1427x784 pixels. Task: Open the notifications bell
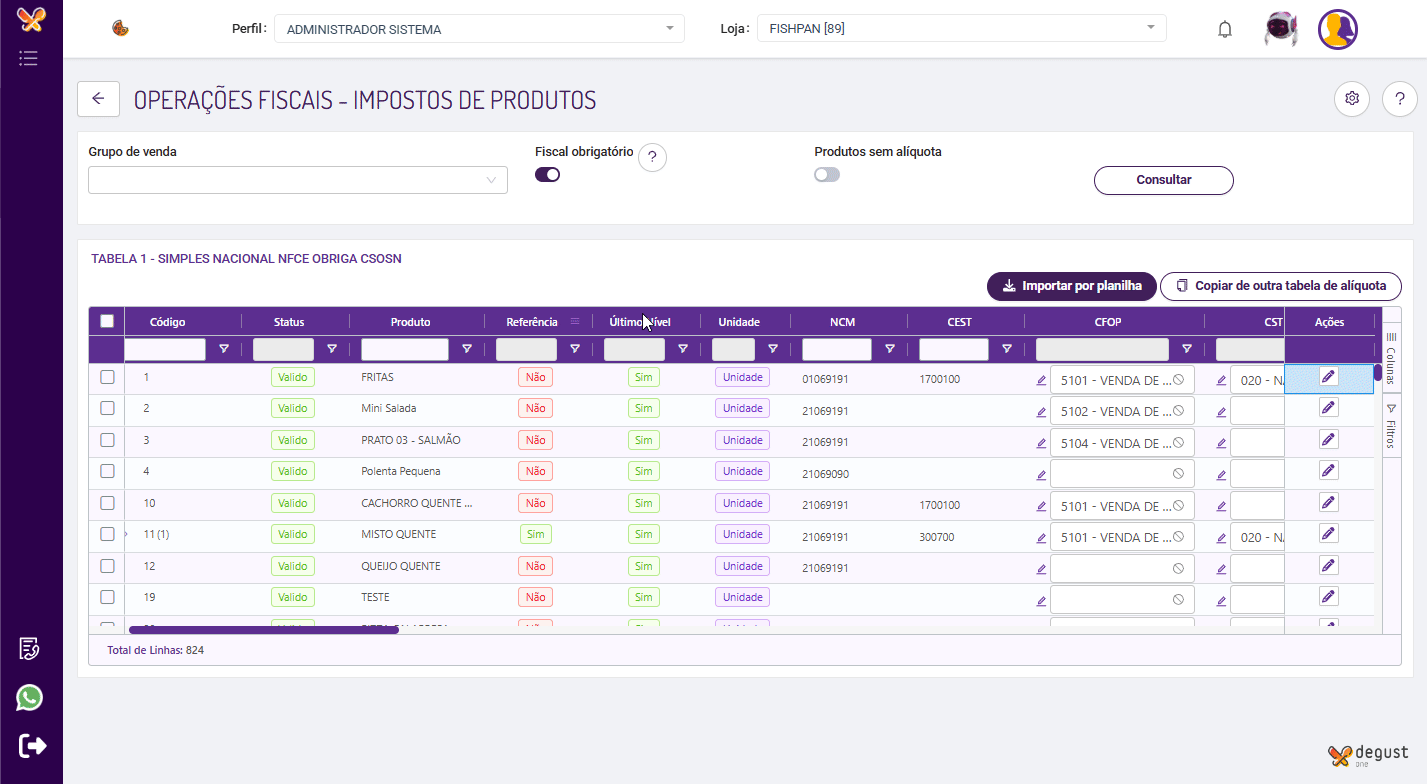(1225, 29)
